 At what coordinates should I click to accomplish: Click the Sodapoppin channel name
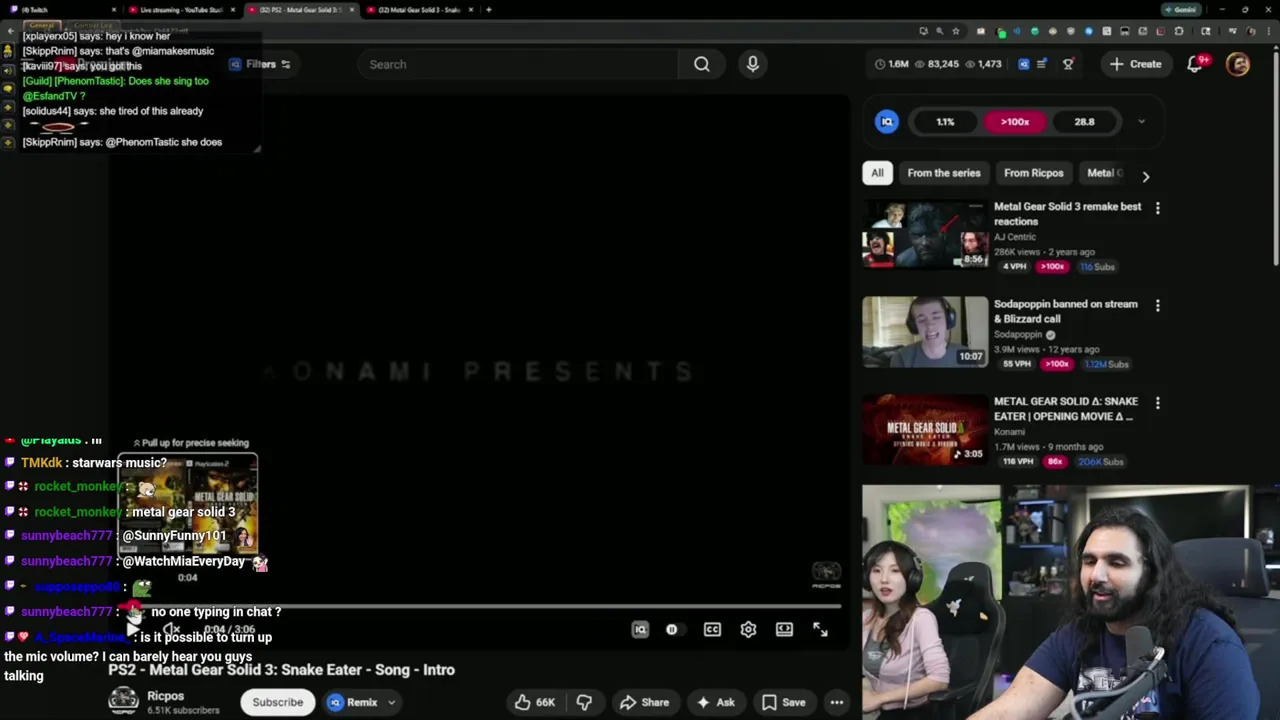pyautogui.click(x=1018, y=335)
